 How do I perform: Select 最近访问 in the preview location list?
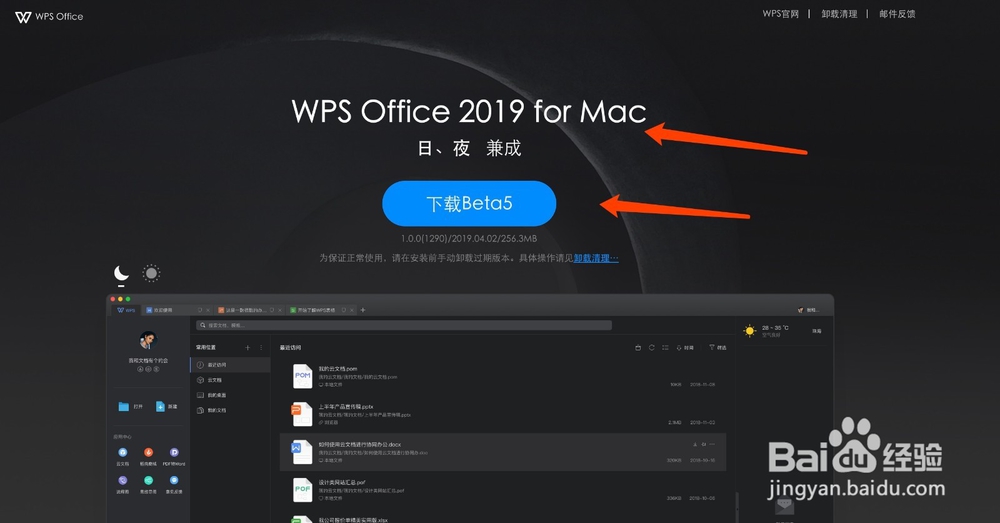point(230,365)
